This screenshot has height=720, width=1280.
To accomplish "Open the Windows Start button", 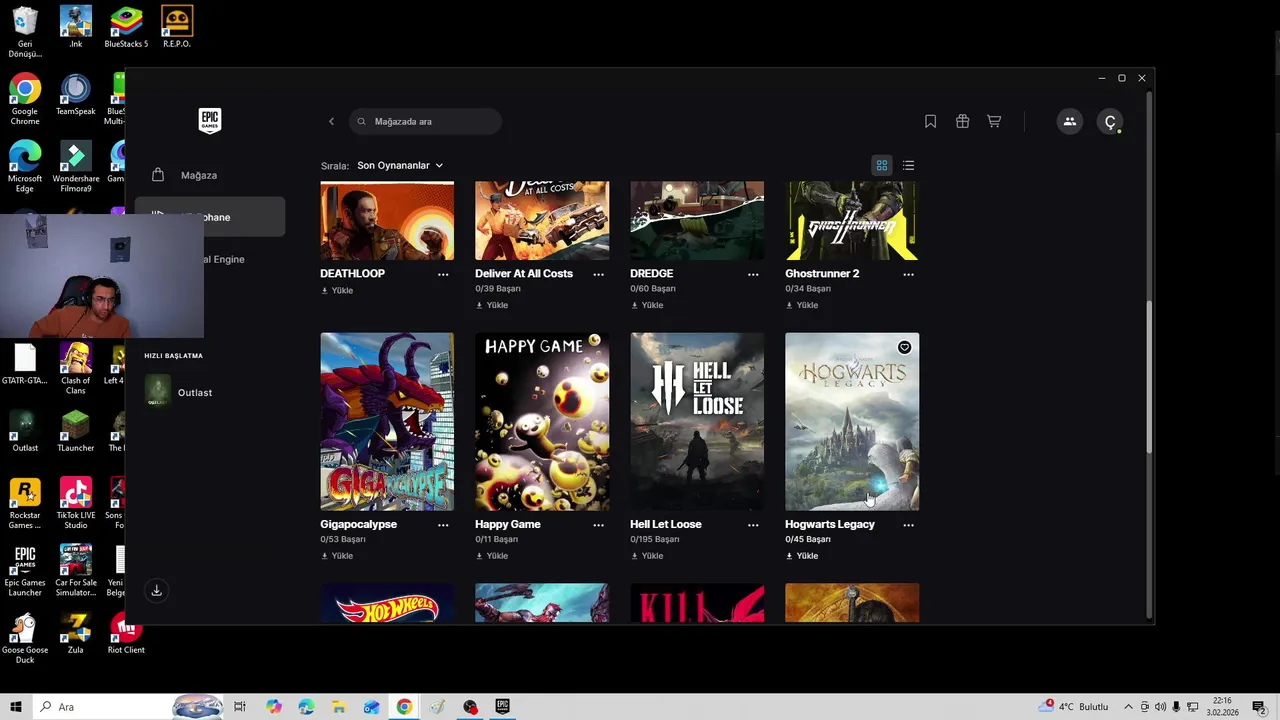I will (x=16, y=707).
